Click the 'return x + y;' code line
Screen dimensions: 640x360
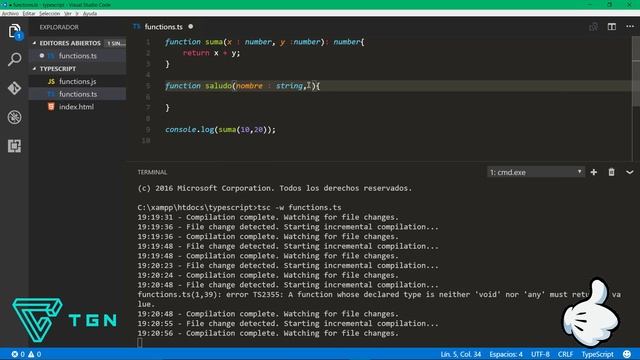pos(211,53)
